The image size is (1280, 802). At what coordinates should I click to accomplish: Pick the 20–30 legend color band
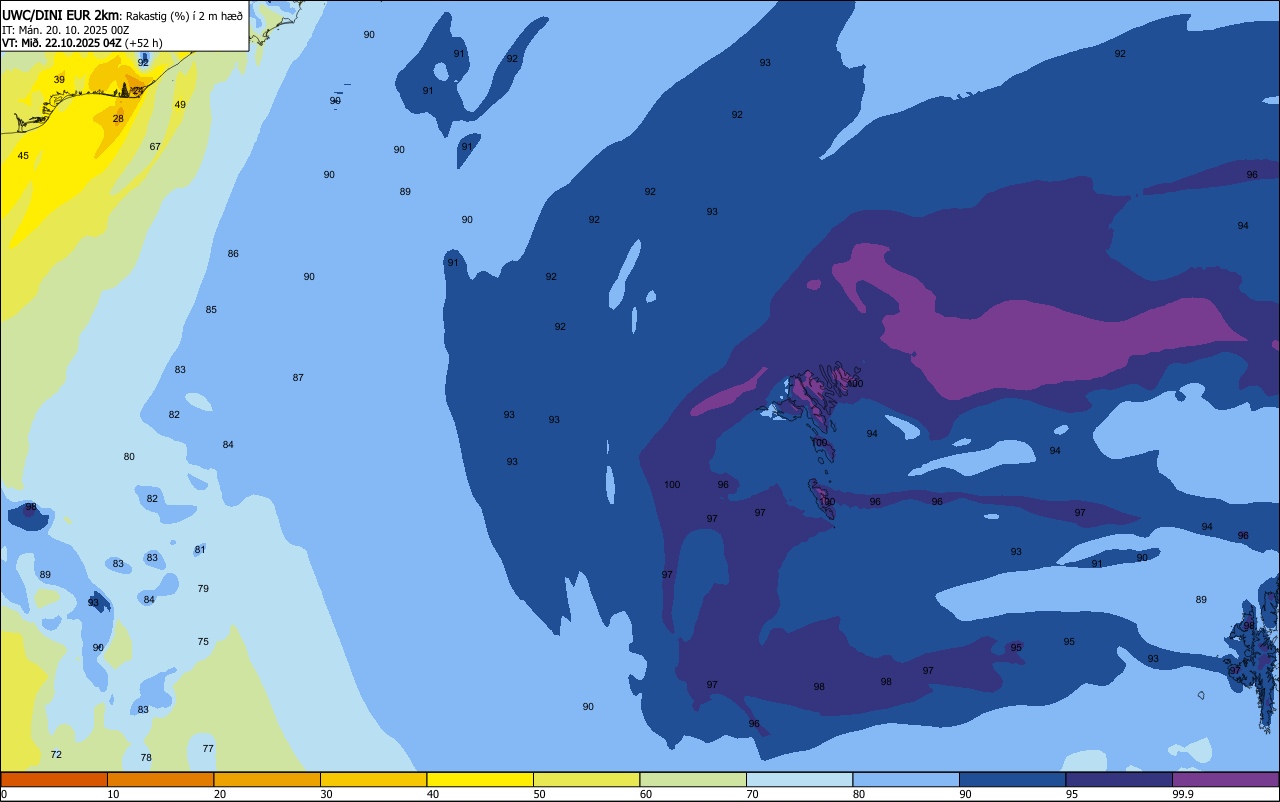(267, 779)
